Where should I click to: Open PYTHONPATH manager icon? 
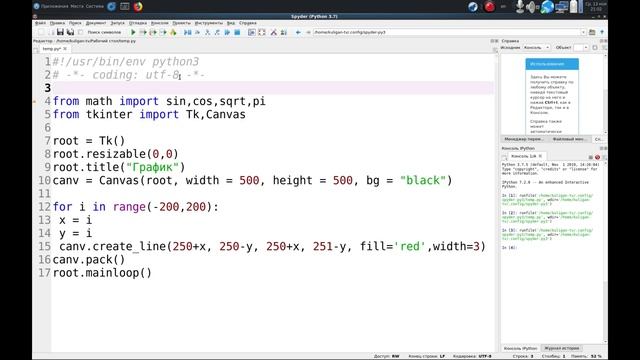284,32
